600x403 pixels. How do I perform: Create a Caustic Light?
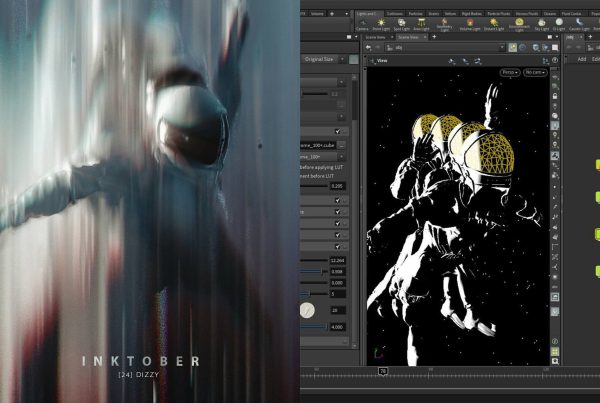579,24
